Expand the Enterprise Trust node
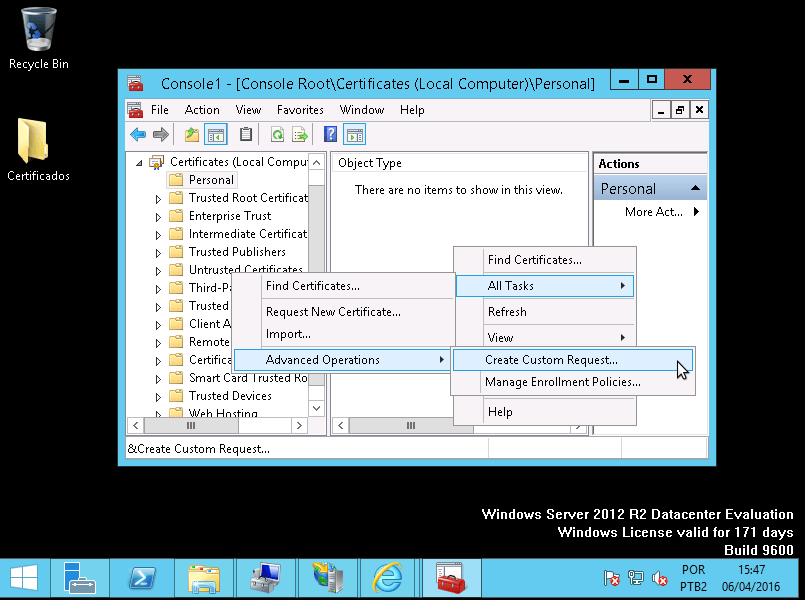805x600 pixels. click(x=158, y=217)
